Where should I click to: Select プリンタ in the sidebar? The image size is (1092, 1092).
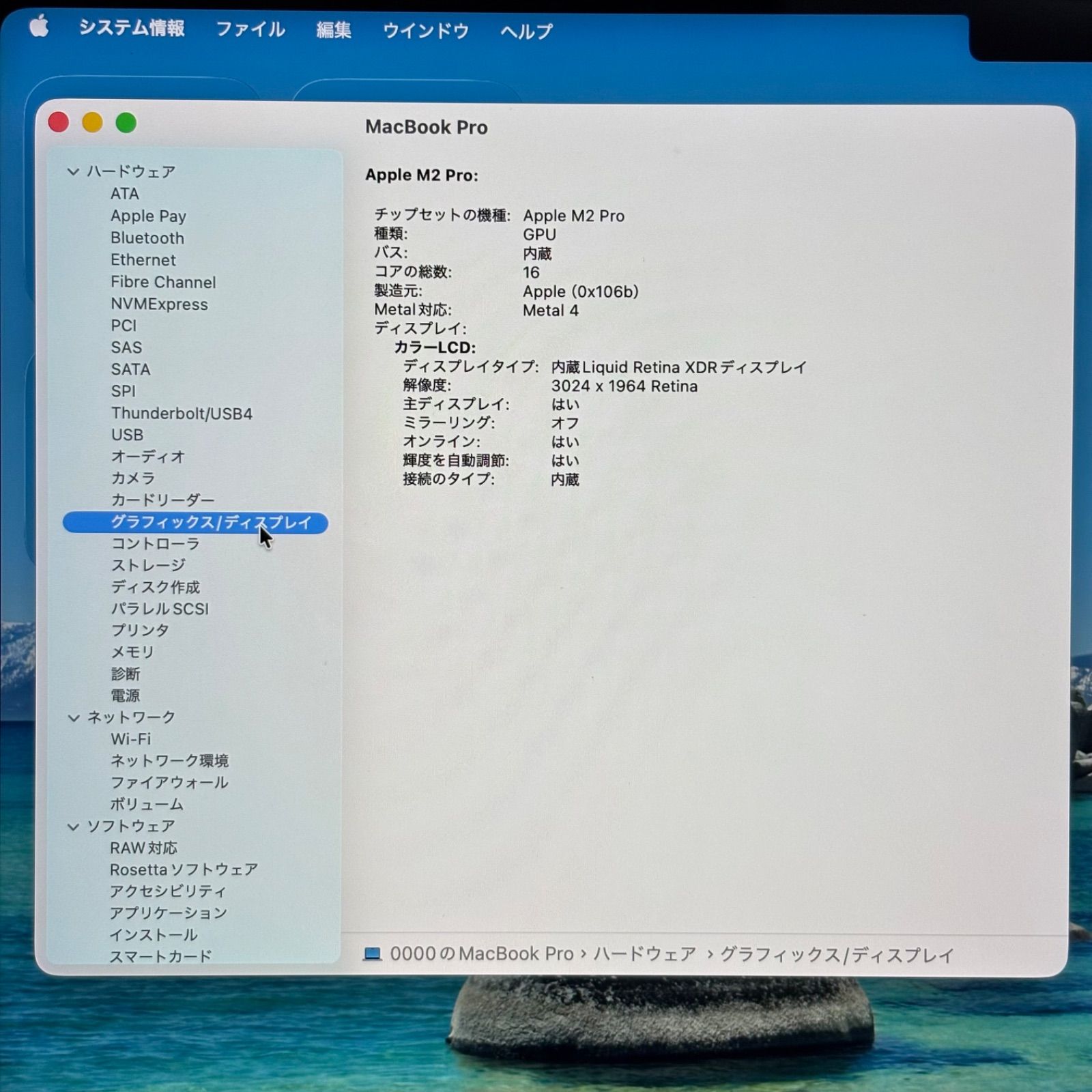tap(140, 631)
